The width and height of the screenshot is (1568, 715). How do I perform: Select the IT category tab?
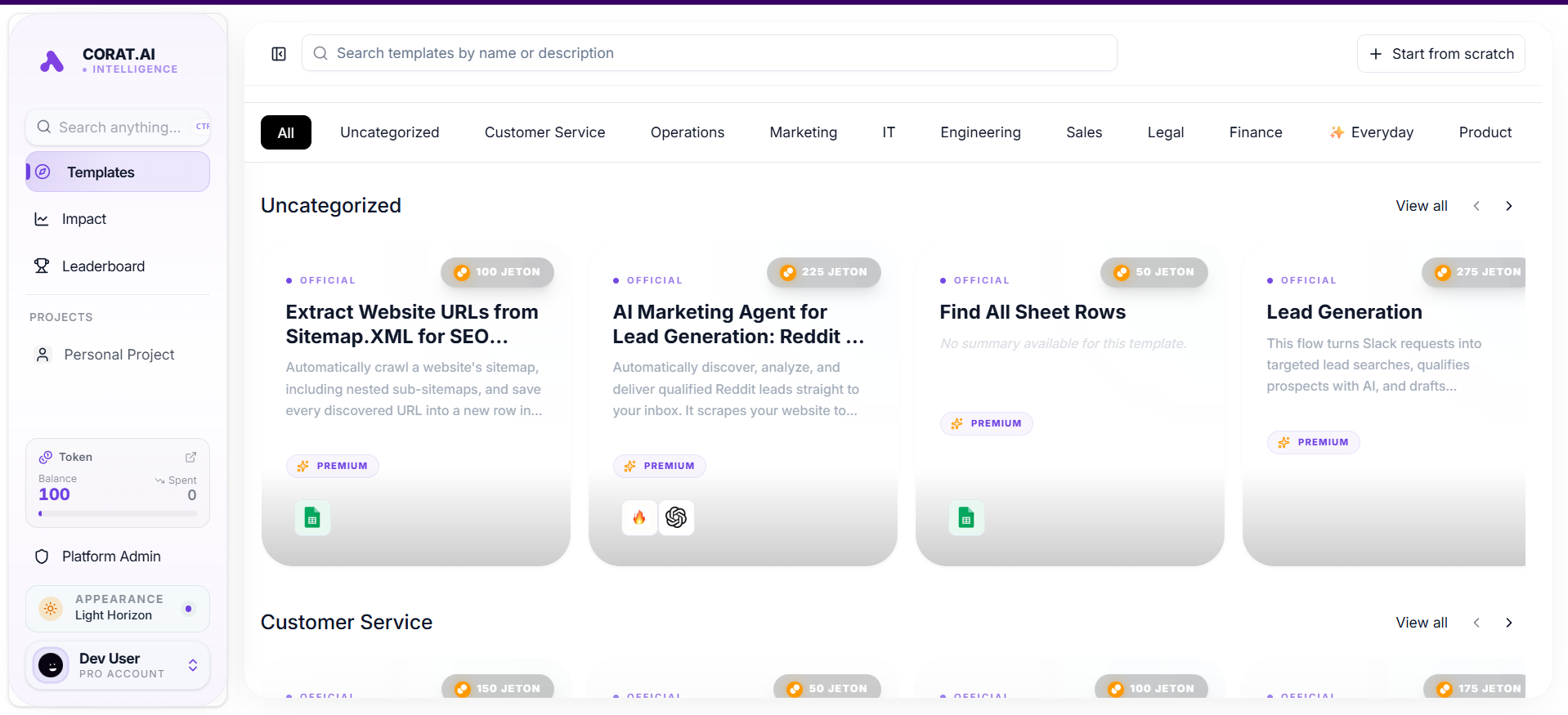pos(889,132)
